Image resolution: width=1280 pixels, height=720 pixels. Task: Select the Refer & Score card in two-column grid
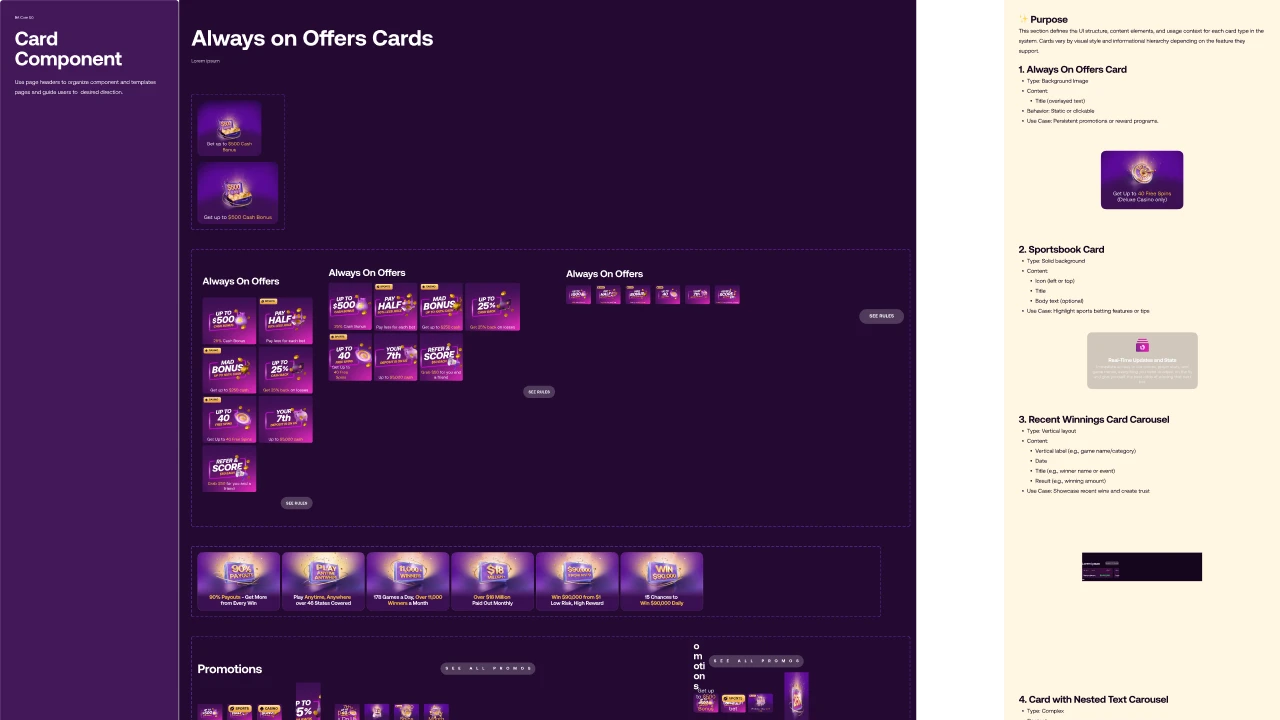(229, 469)
